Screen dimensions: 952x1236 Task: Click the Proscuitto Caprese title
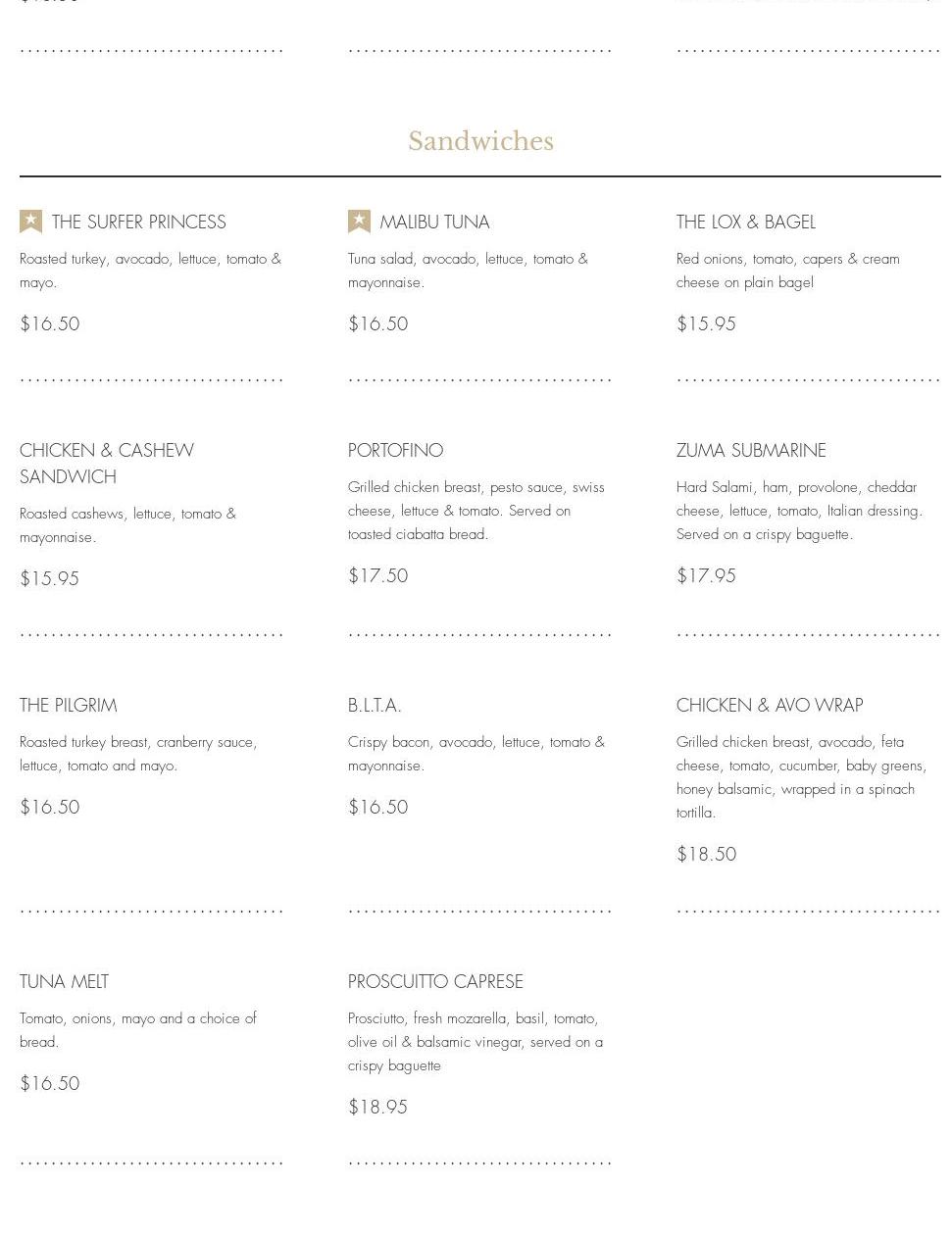click(x=435, y=982)
